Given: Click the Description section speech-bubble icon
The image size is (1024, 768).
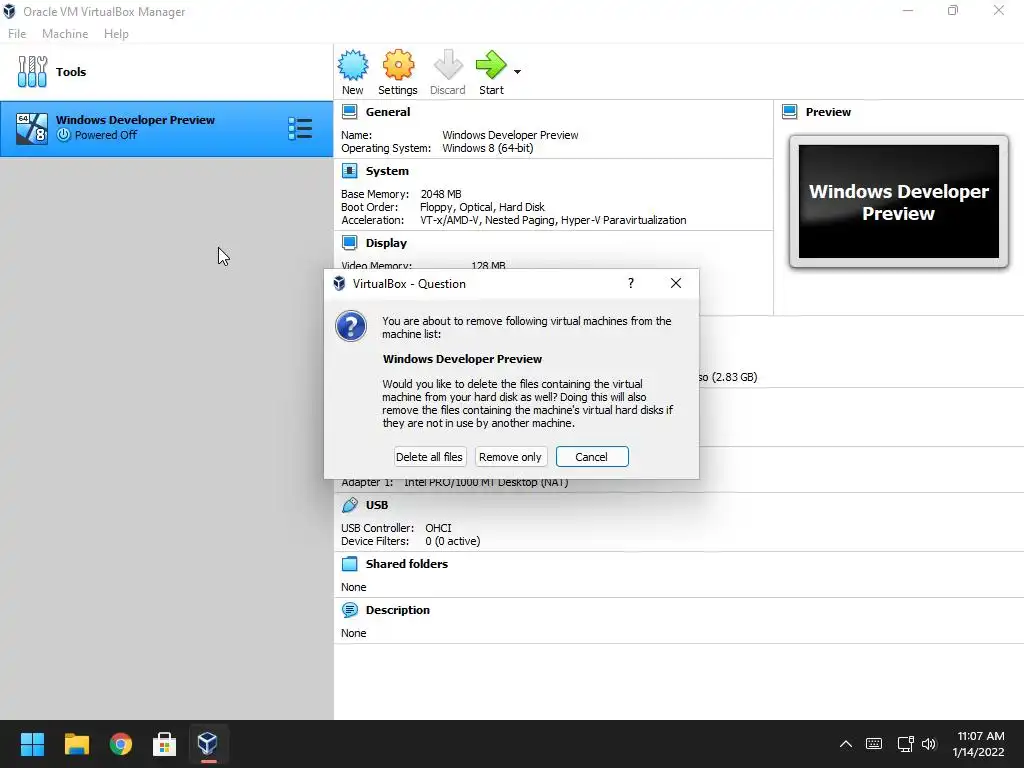Looking at the screenshot, I should click(349, 610).
